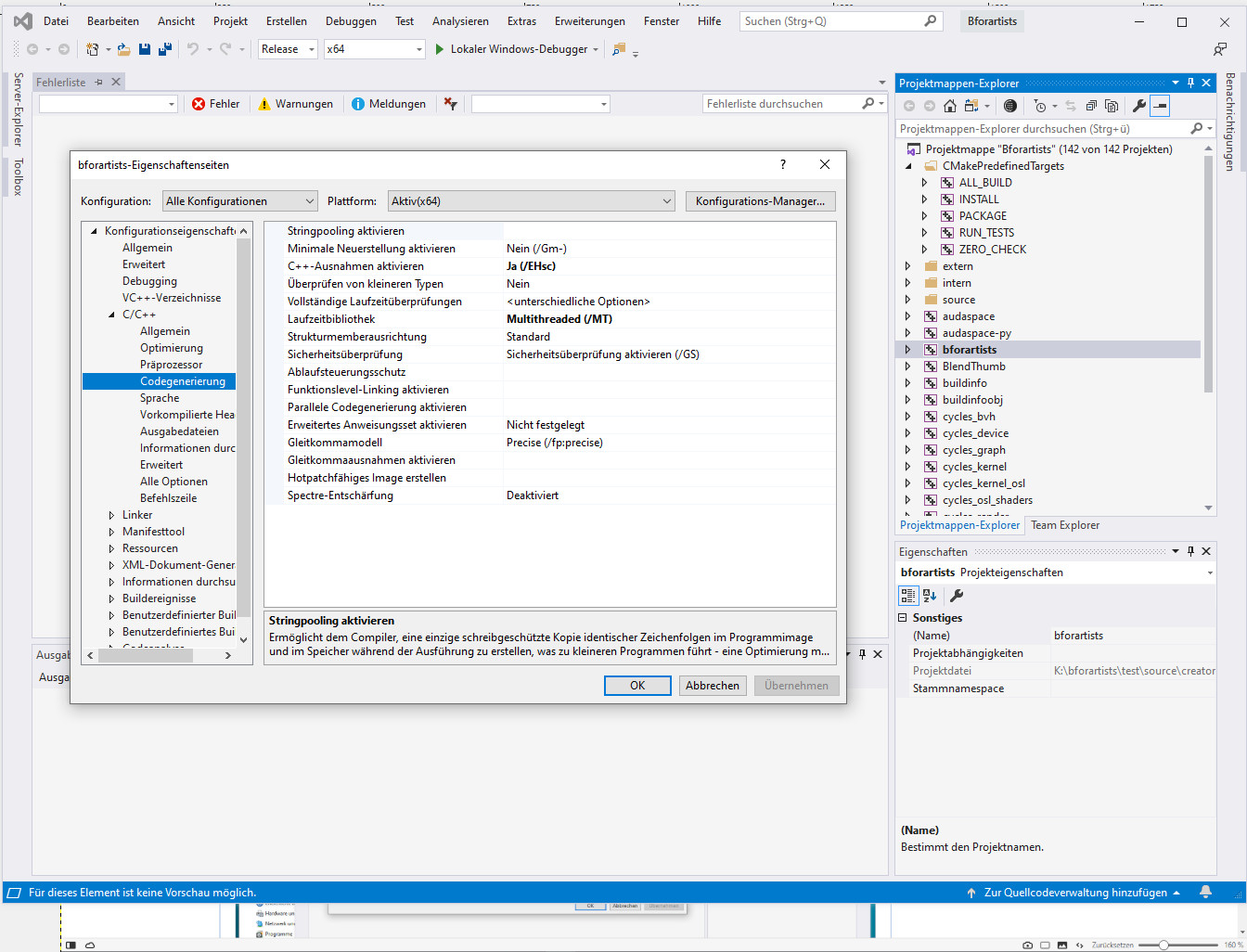Open the Plattform Aktiv(x64) dropdown
The image size is (1247, 952).
[x=531, y=201]
